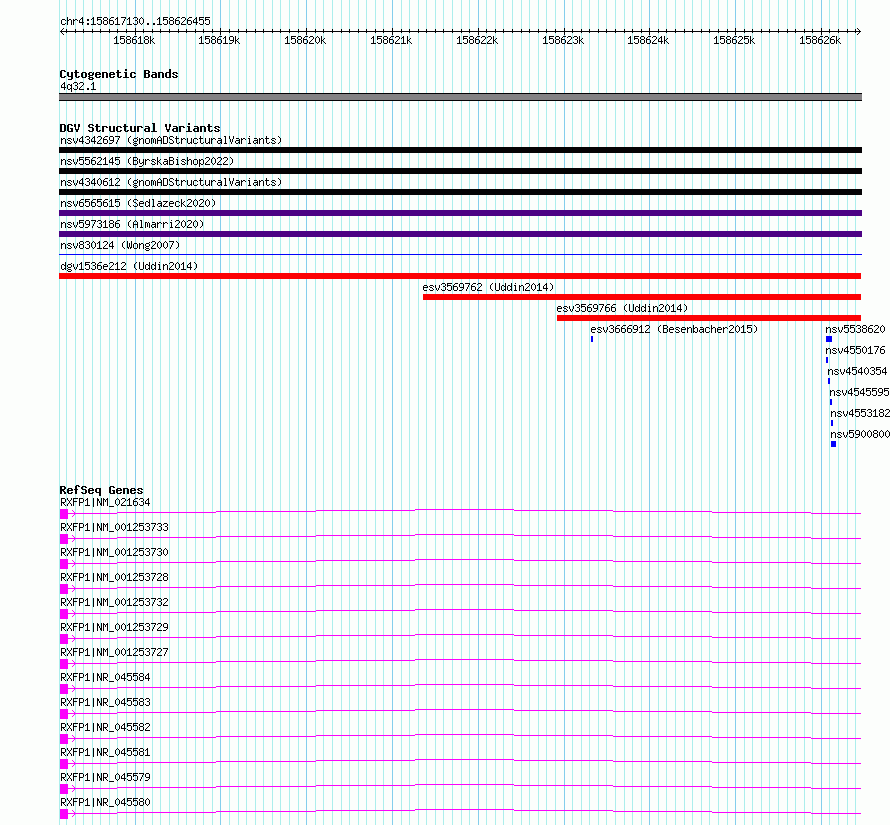Click the magenta exon box of NR_045584
This screenshot has width=890, height=825.
click(64, 689)
